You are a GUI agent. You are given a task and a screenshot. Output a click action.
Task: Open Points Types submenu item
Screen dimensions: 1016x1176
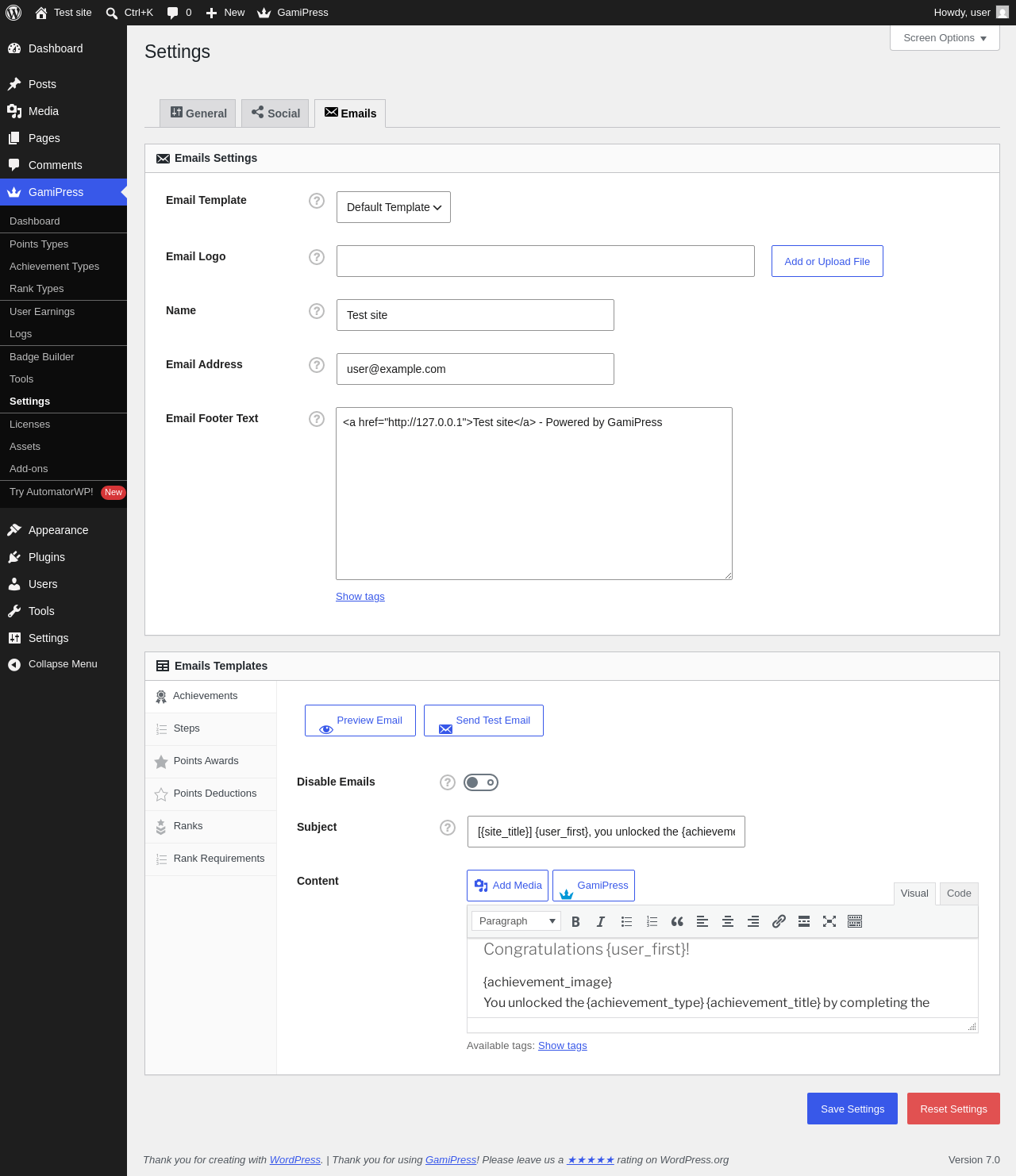point(63,244)
